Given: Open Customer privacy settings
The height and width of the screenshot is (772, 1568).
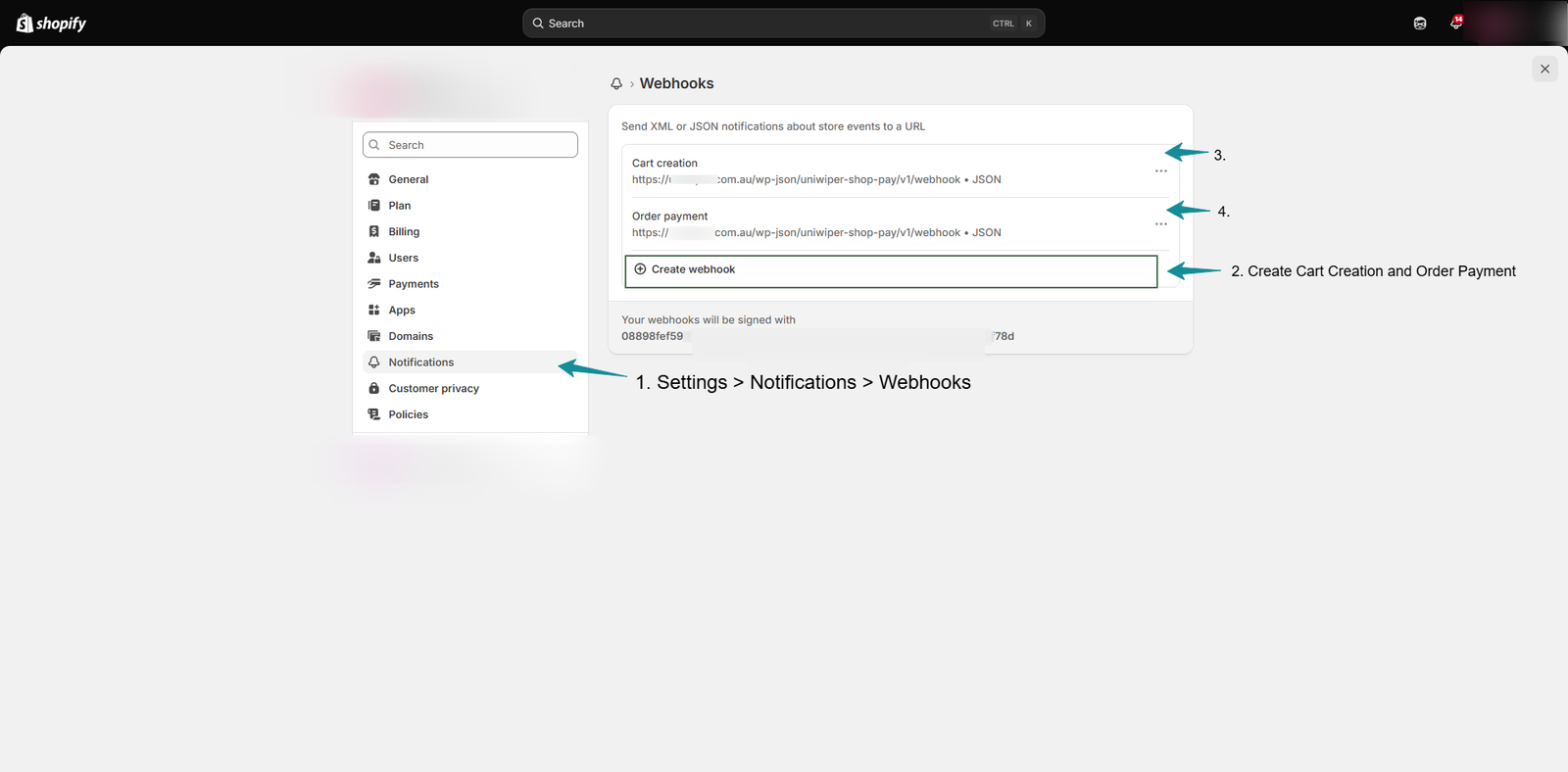Looking at the screenshot, I should pyautogui.click(x=469, y=389).
